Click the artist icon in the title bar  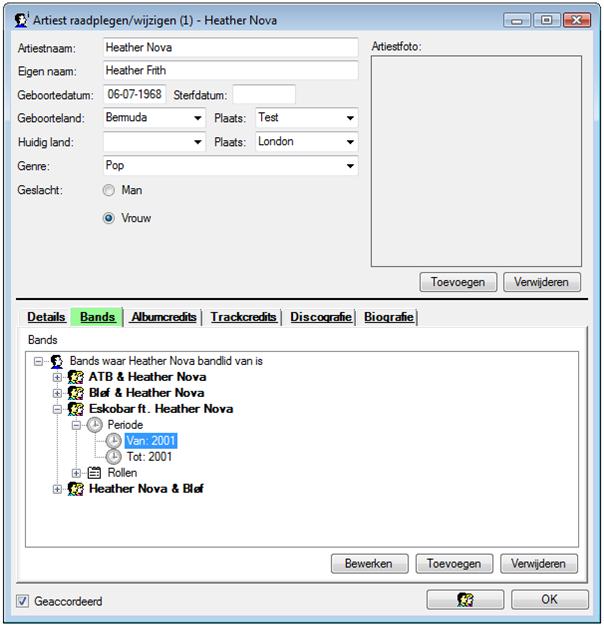click(21, 20)
